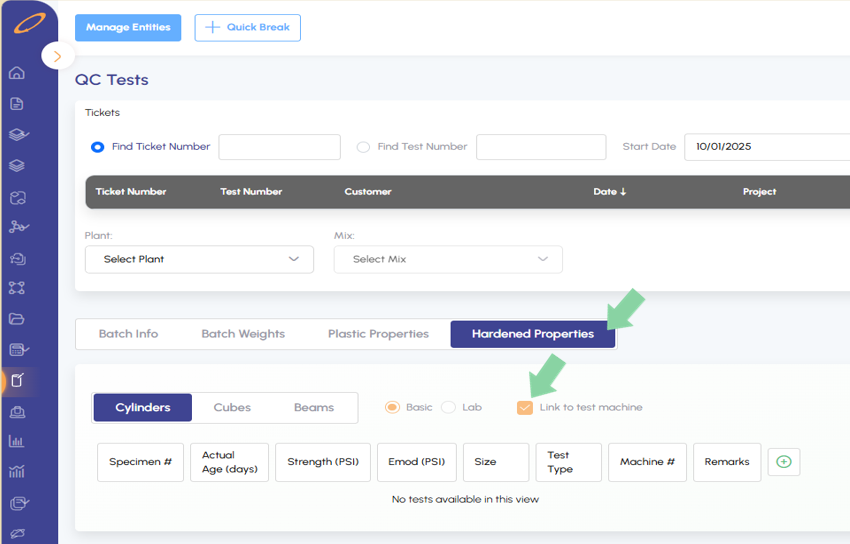This screenshot has width=850, height=544.
Task: Switch to the Batch Weights tab
Action: (x=243, y=334)
